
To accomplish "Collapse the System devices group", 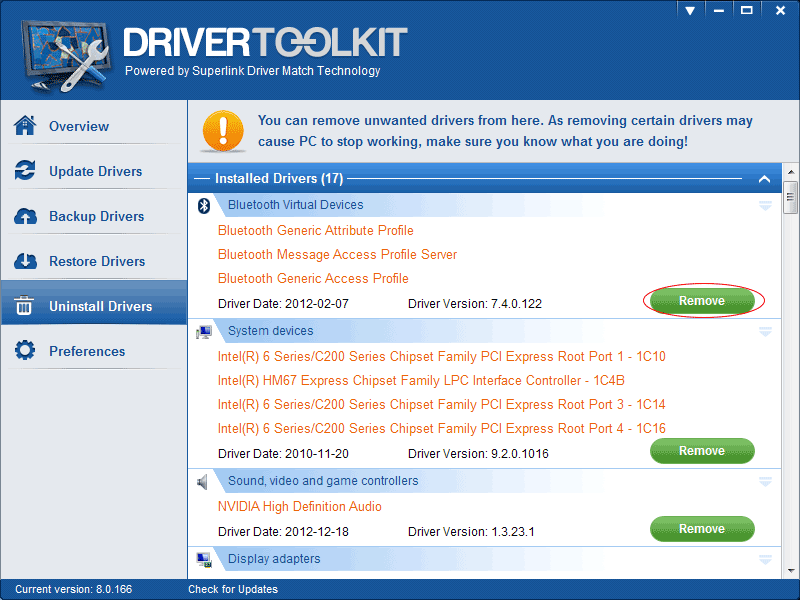I will (x=765, y=332).
